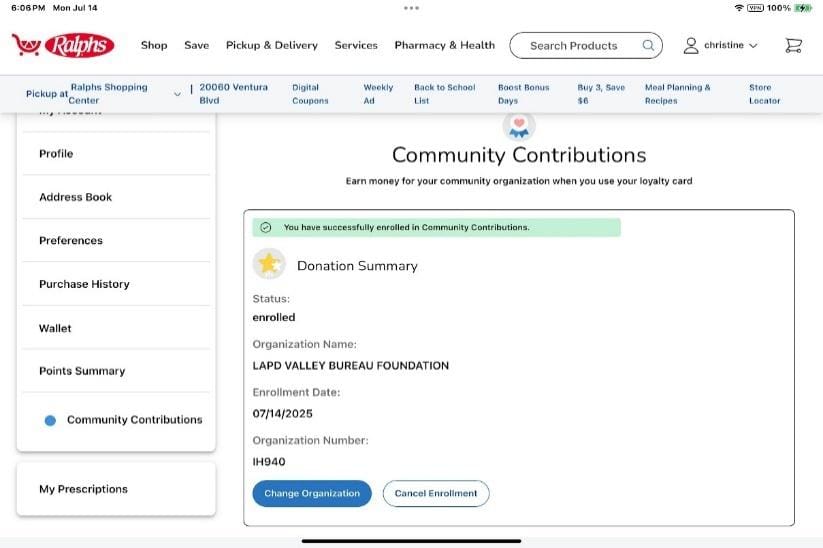The image size is (823, 548).
Task: Select Profile in the sidebar
Action: click(116, 154)
